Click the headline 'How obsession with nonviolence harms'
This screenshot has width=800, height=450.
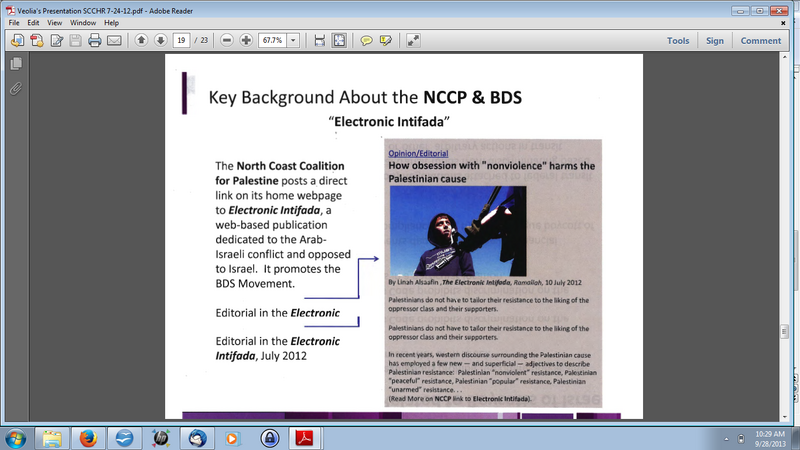coord(491,172)
